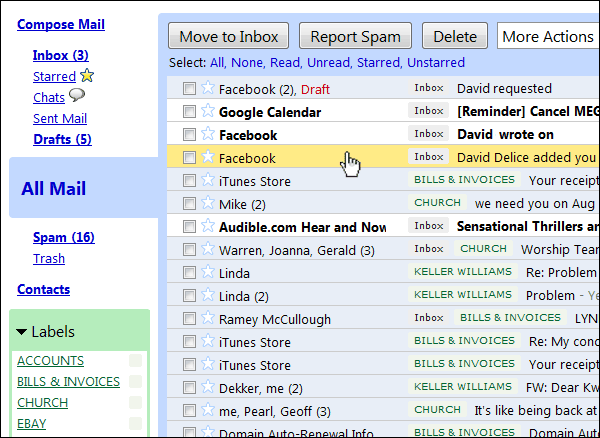The image size is (600, 438).
Task: Click Select Unstarred link
Action: [x=436, y=62]
